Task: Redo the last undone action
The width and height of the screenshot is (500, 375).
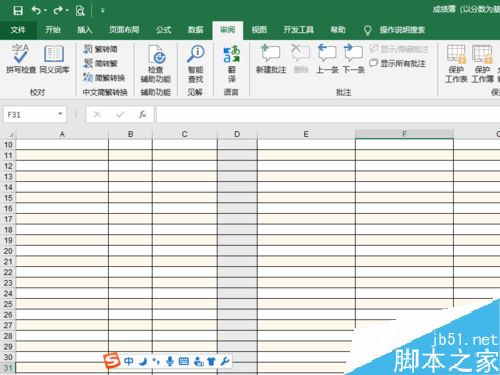Action: tap(58, 10)
